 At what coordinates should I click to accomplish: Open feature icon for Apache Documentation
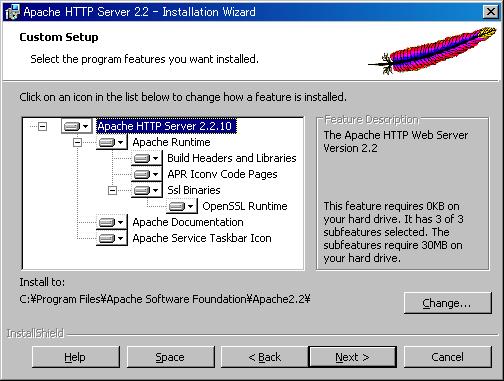(x=111, y=222)
